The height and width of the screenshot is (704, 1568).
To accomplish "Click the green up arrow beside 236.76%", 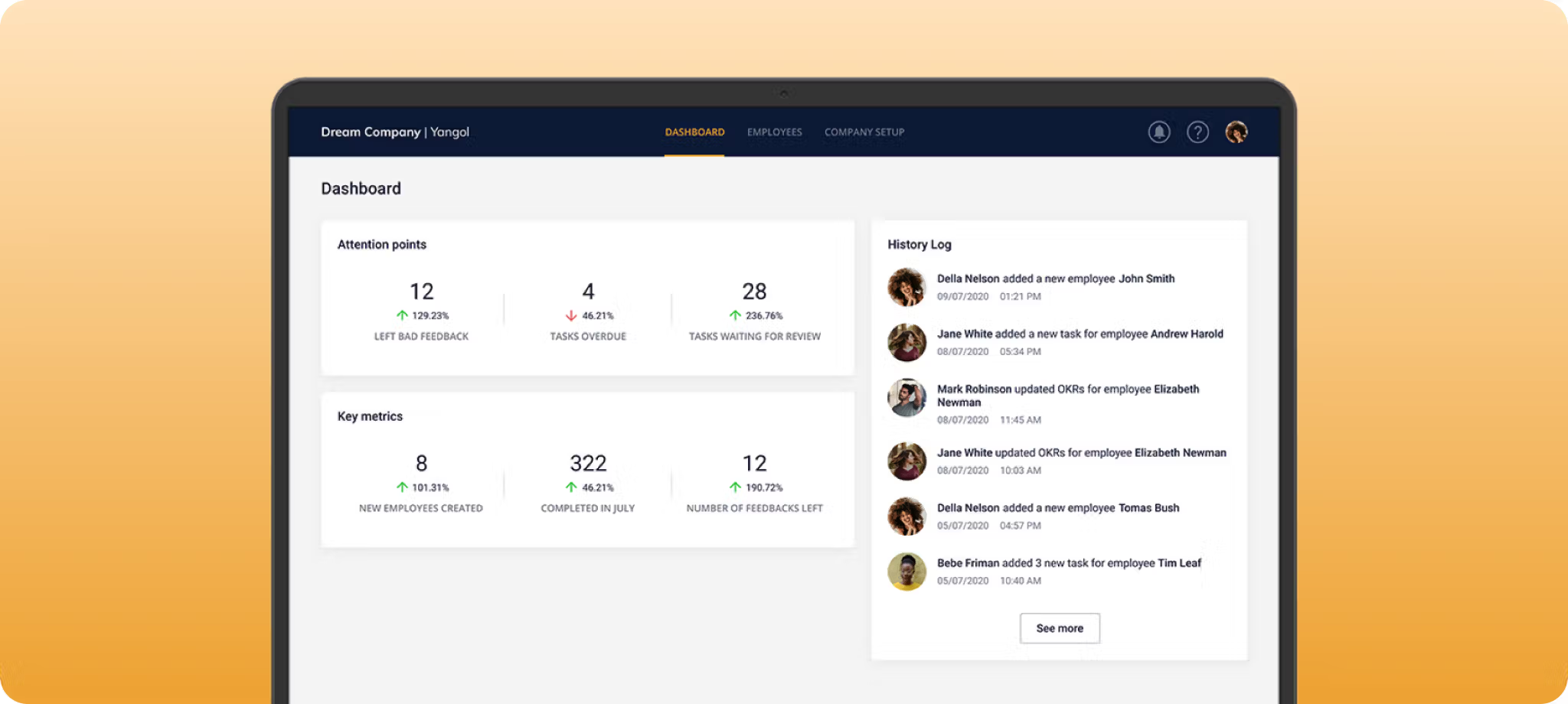I will [x=735, y=315].
